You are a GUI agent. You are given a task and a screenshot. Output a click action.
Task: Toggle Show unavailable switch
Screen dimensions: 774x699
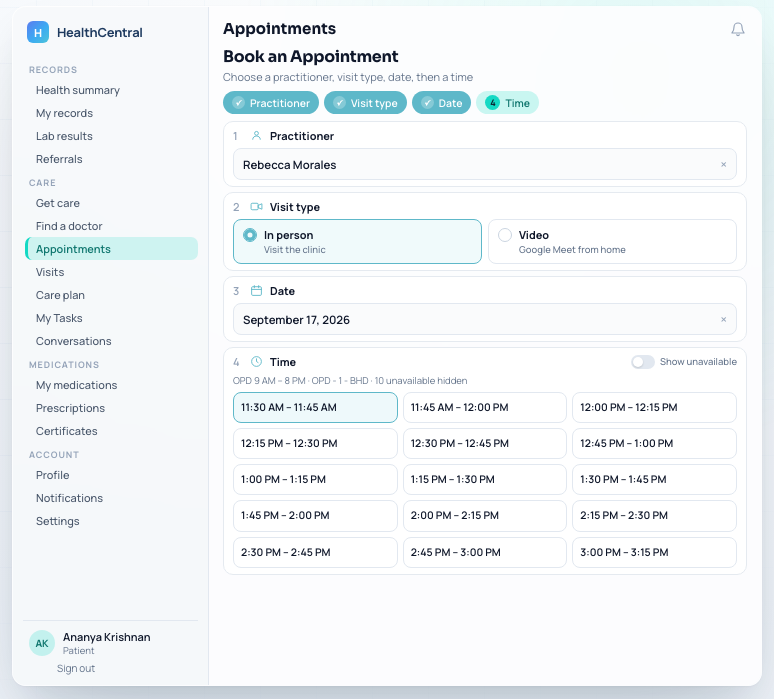pyautogui.click(x=643, y=362)
